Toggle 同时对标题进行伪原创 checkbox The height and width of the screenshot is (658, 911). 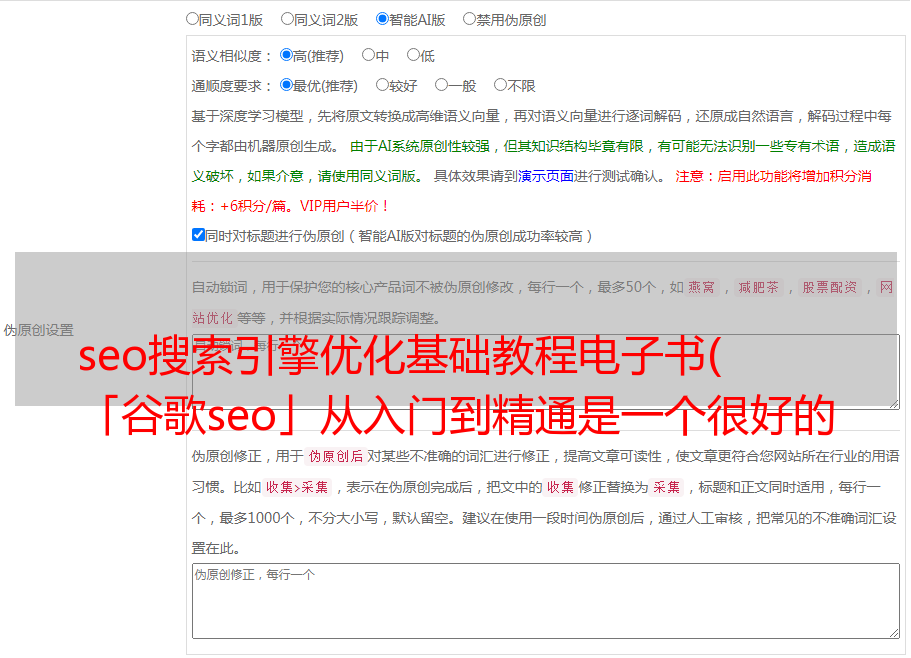pos(198,235)
